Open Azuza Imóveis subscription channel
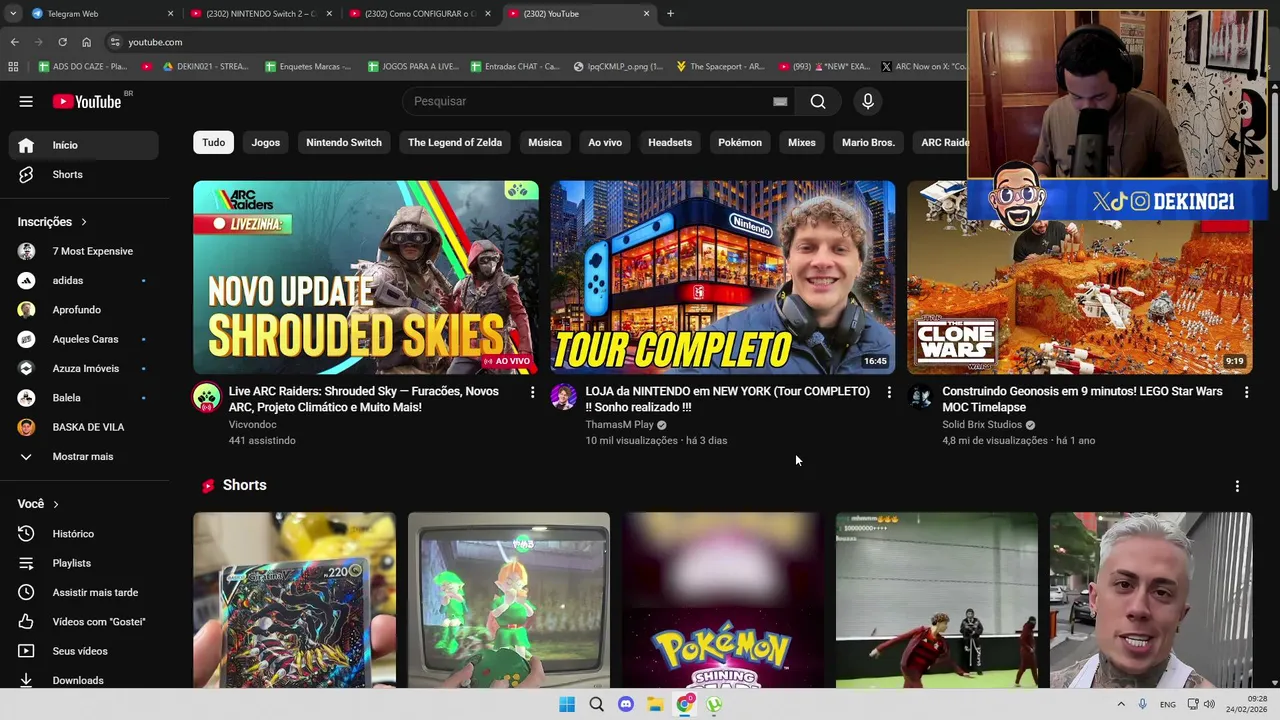The image size is (1280, 720). pyautogui.click(x=84, y=368)
